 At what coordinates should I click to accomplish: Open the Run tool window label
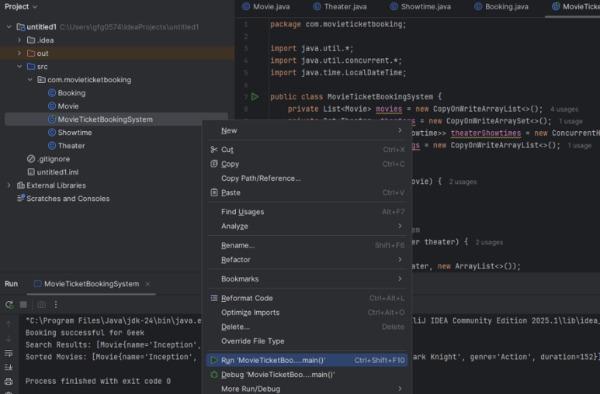click(11, 284)
